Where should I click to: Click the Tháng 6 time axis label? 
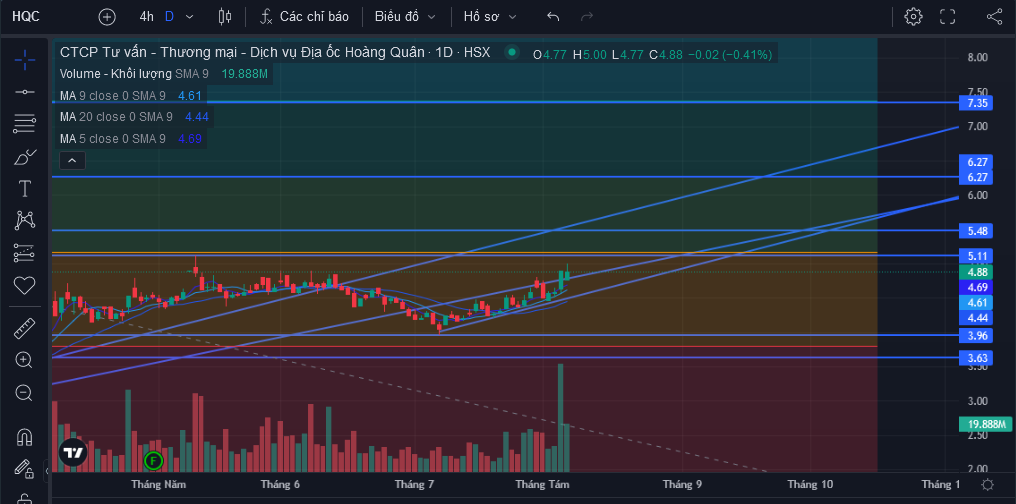coord(280,485)
